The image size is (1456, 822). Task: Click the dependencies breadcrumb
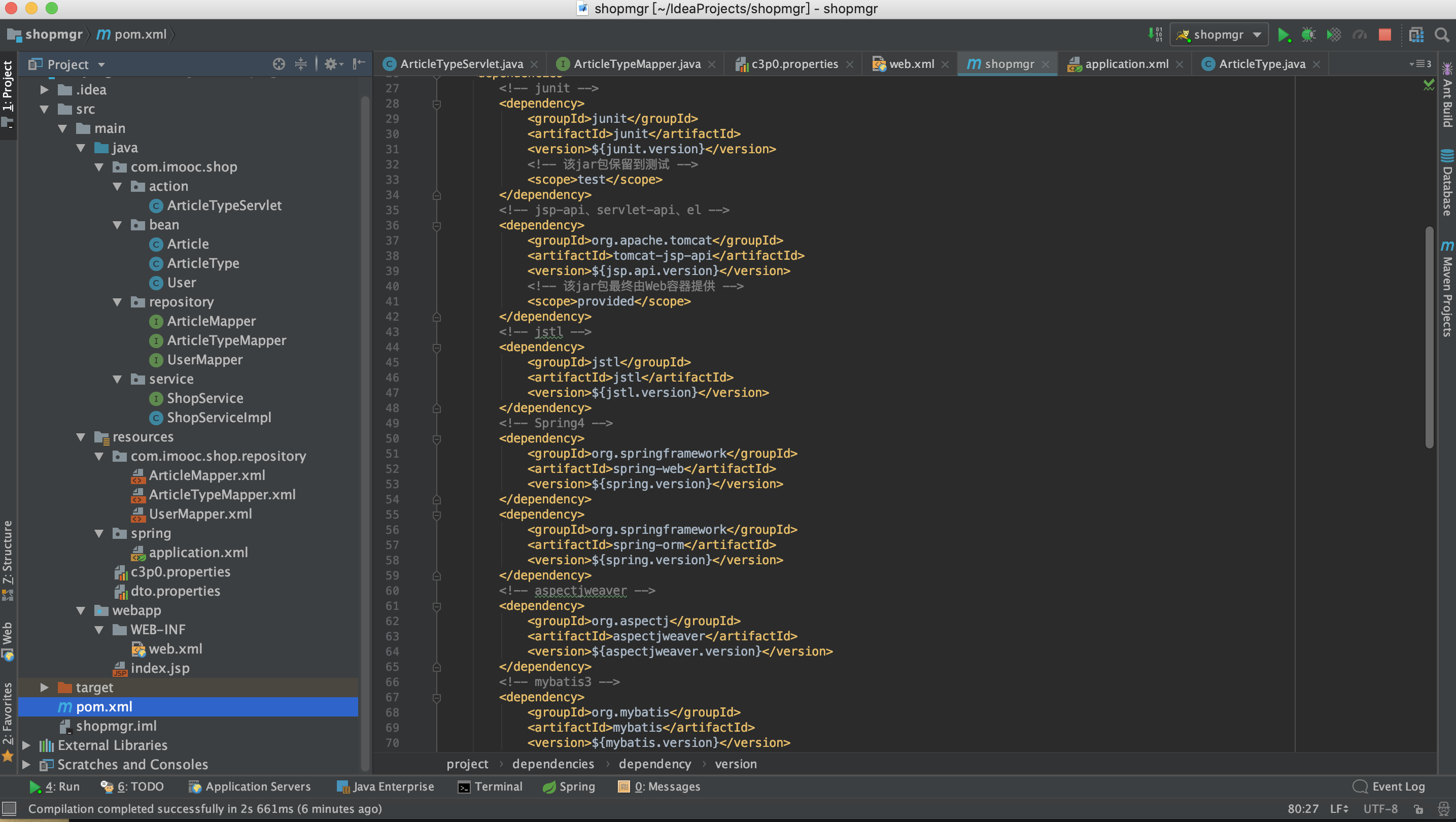[553, 764]
